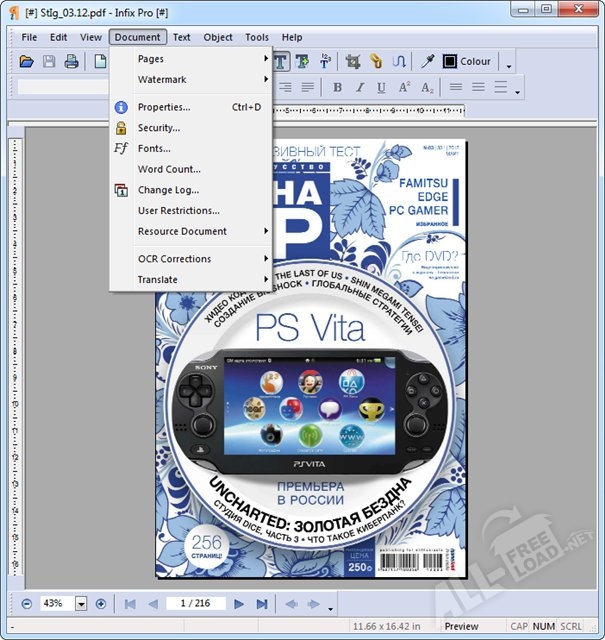Click the zoom in plus button
The height and width of the screenshot is (640, 605).
click(100, 604)
